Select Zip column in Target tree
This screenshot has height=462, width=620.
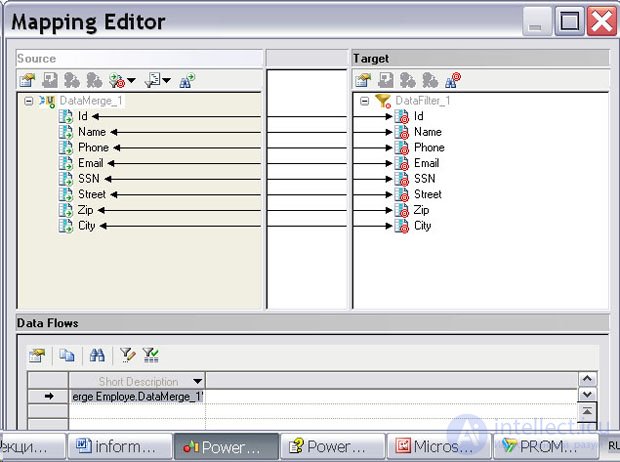(422, 210)
